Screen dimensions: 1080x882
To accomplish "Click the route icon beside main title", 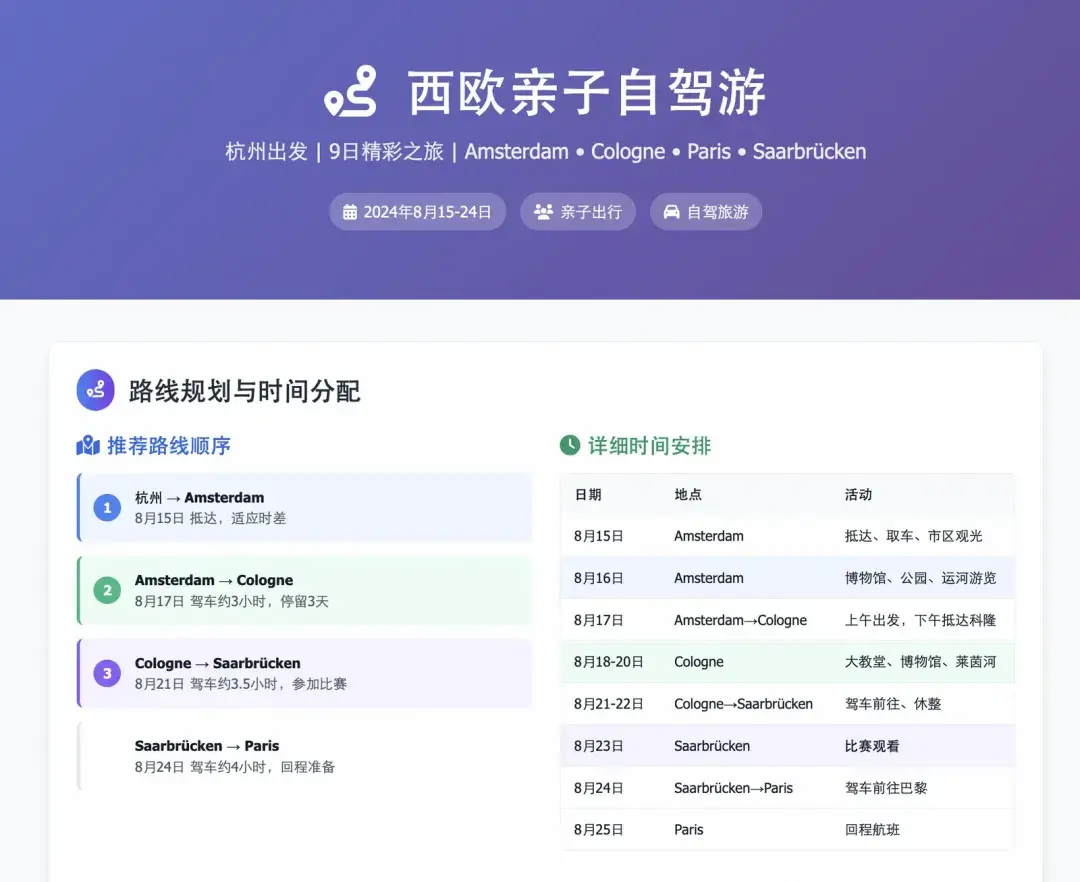I will tap(351, 92).
